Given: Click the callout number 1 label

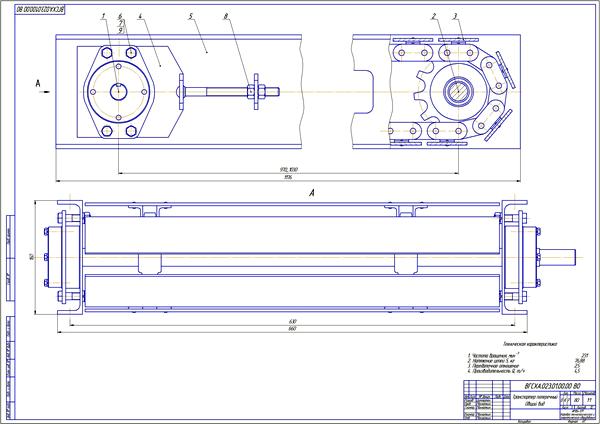Looking at the screenshot, I should click(103, 16).
